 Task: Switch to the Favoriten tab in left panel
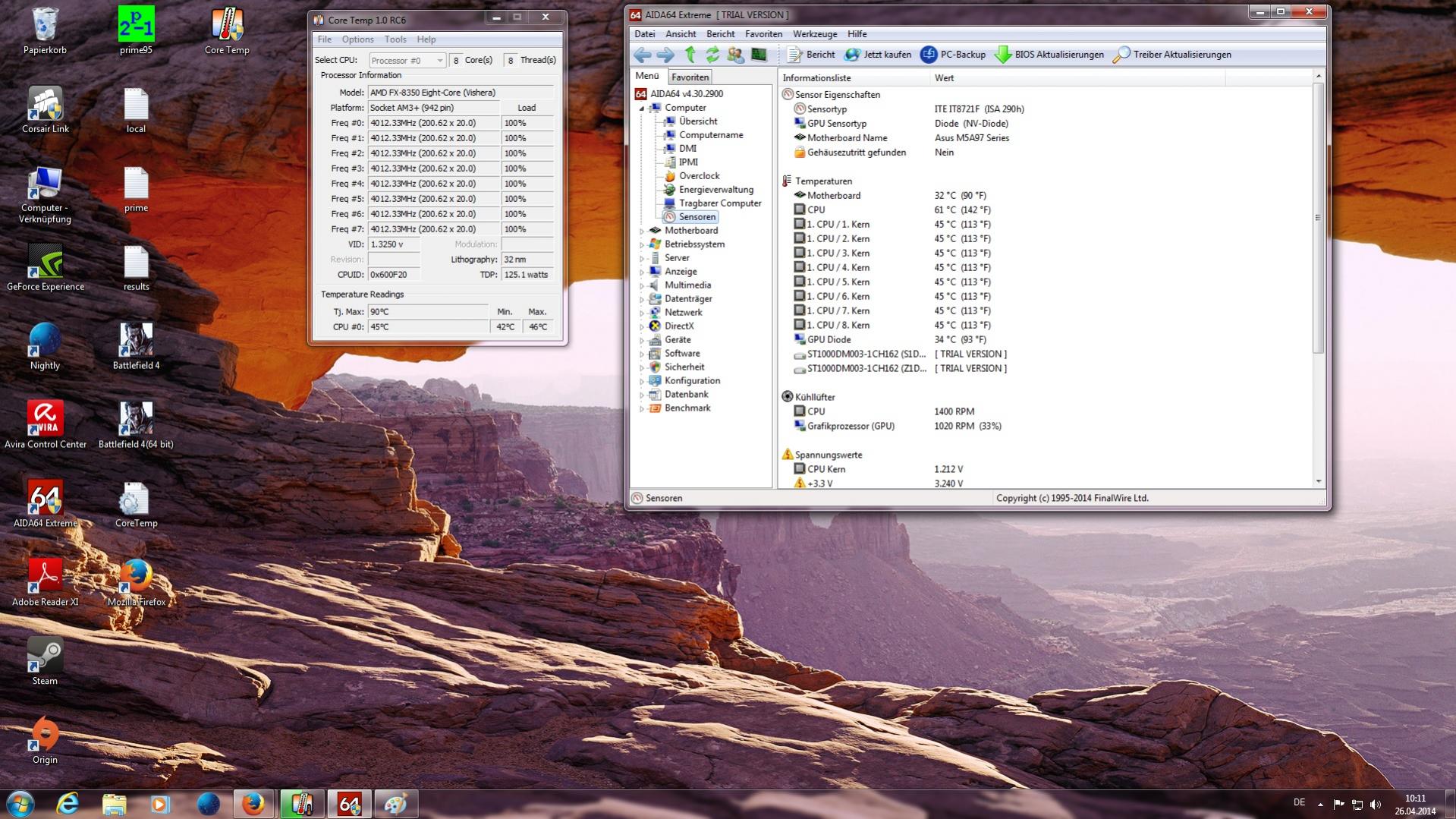pos(690,77)
